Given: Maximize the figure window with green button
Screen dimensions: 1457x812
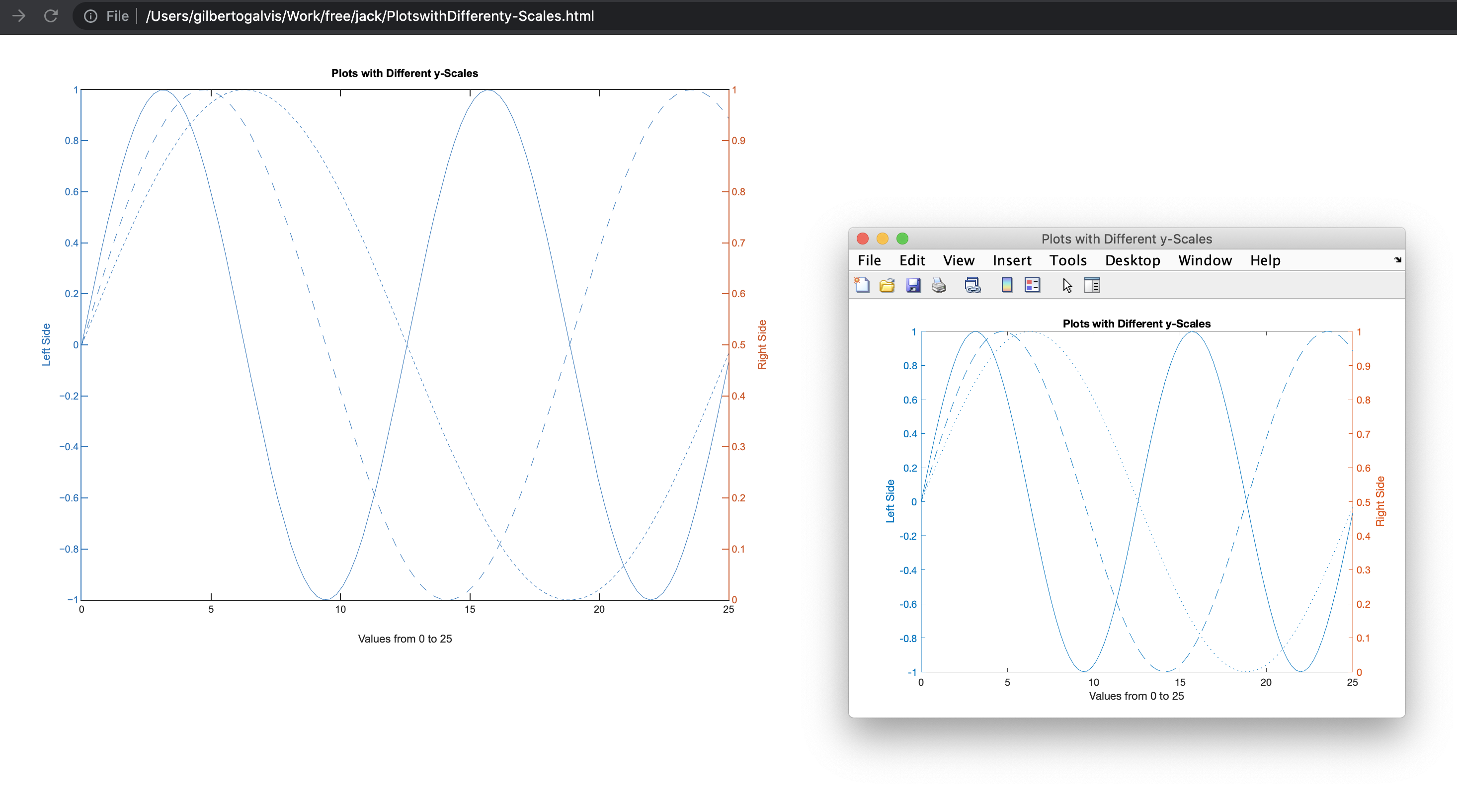Looking at the screenshot, I should (x=902, y=239).
